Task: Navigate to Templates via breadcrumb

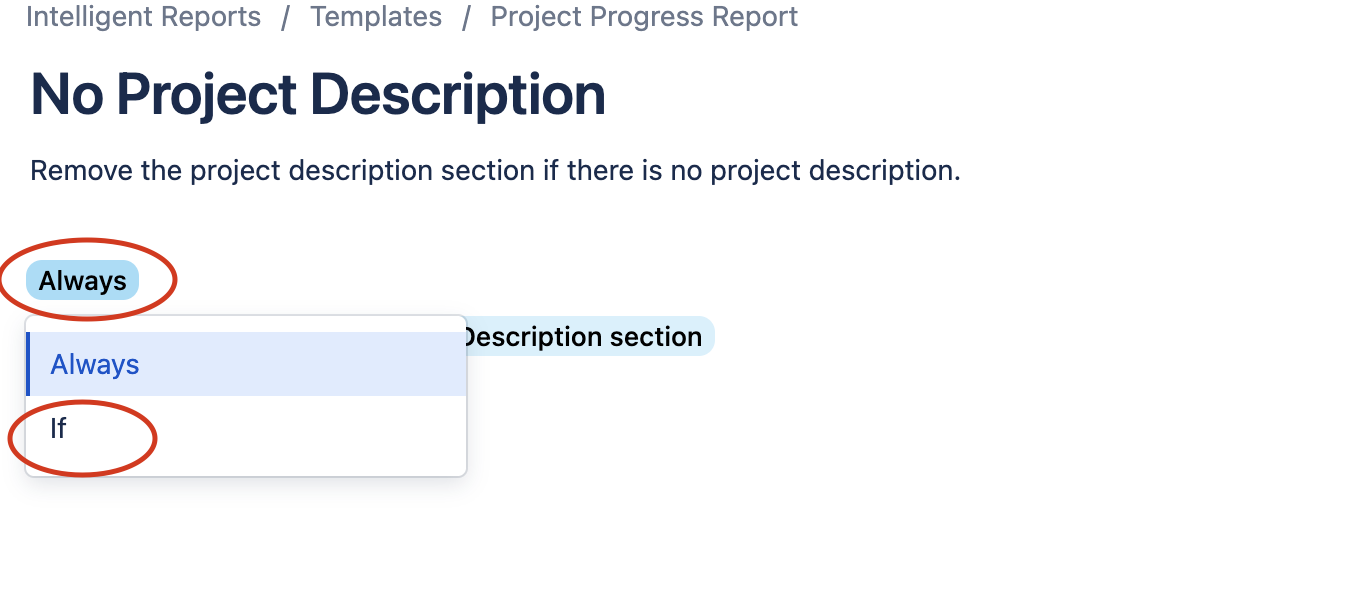Action: pos(376,16)
